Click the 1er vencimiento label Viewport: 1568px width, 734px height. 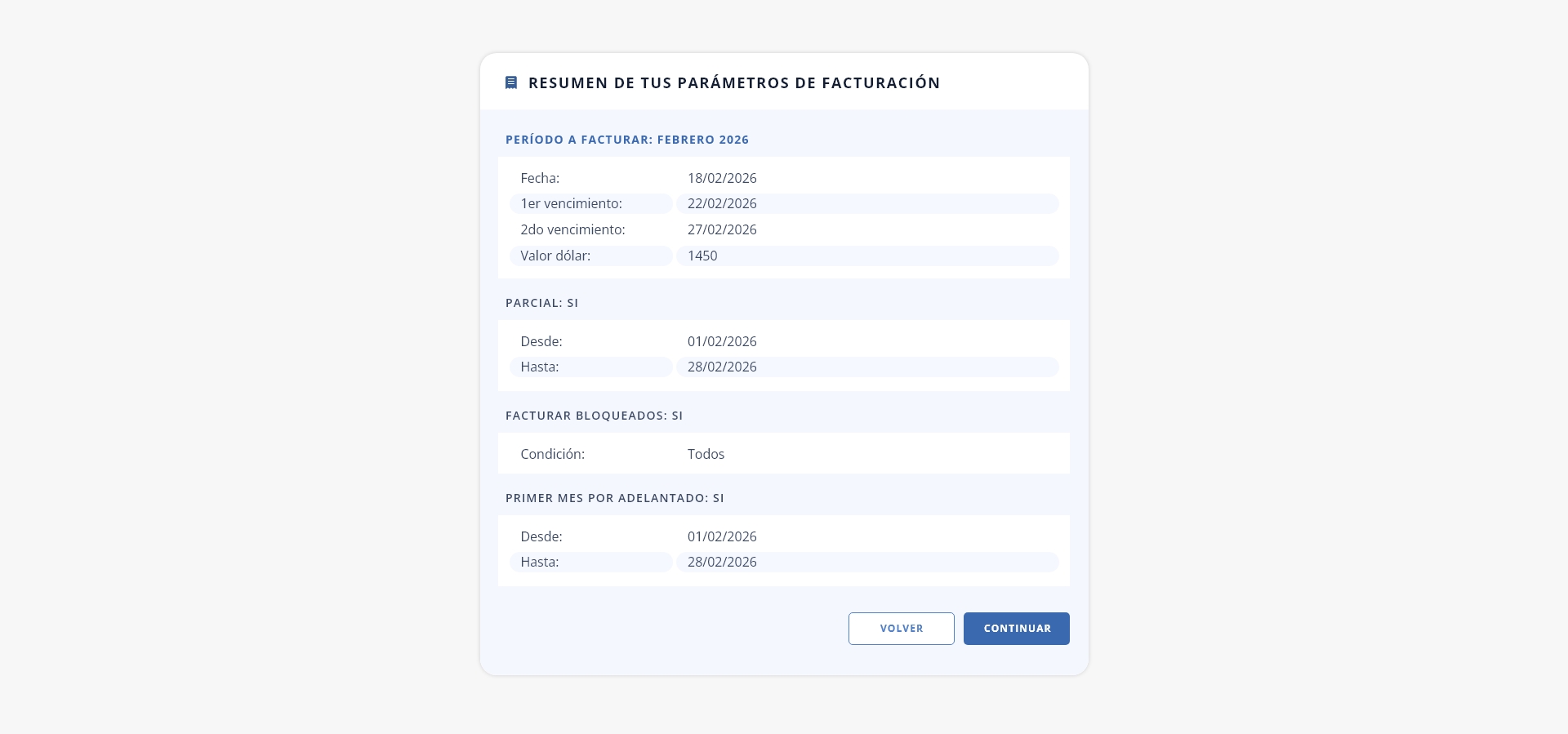pyautogui.click(x=571, y=203)
